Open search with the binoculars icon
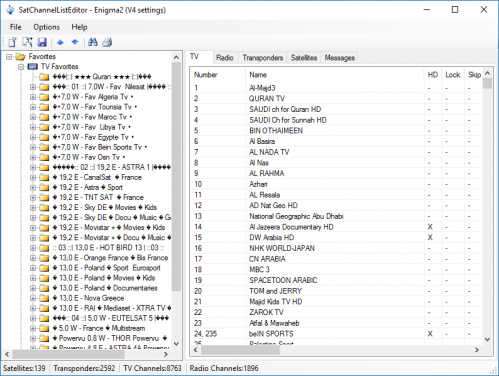 pos(93,42)
